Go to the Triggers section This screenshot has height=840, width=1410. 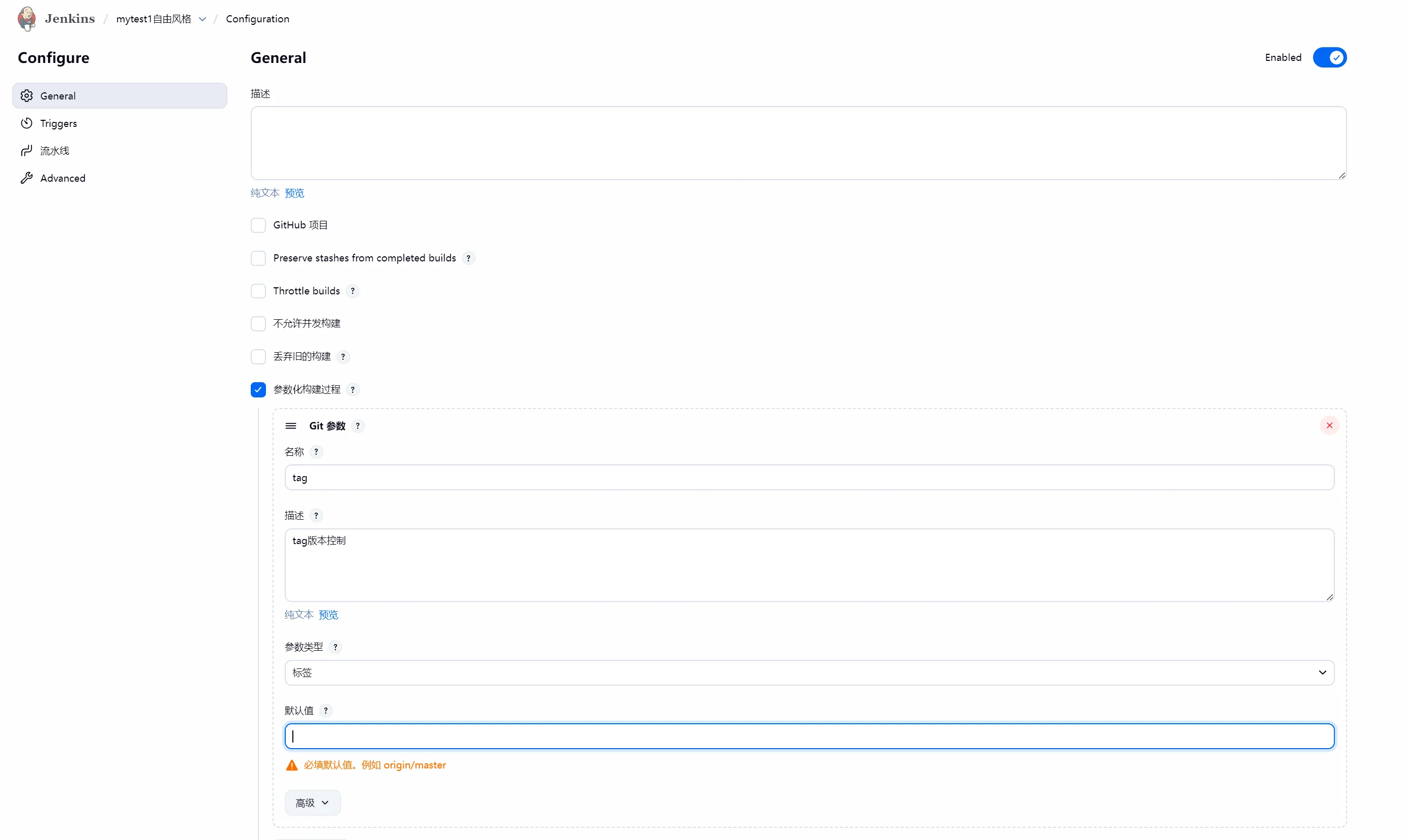pos(58,123)
